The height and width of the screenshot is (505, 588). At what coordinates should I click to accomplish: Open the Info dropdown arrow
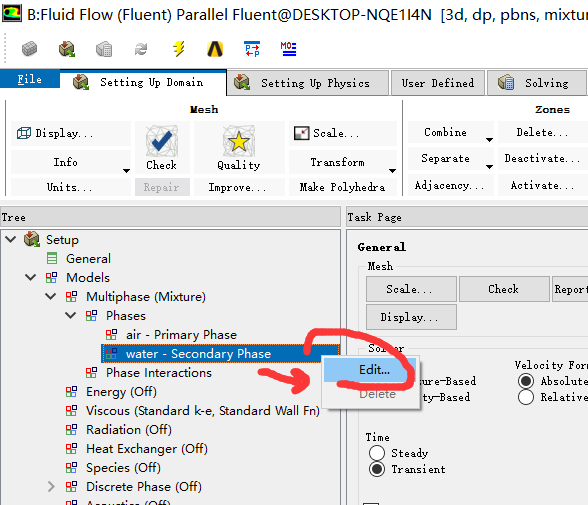(126, 171)
